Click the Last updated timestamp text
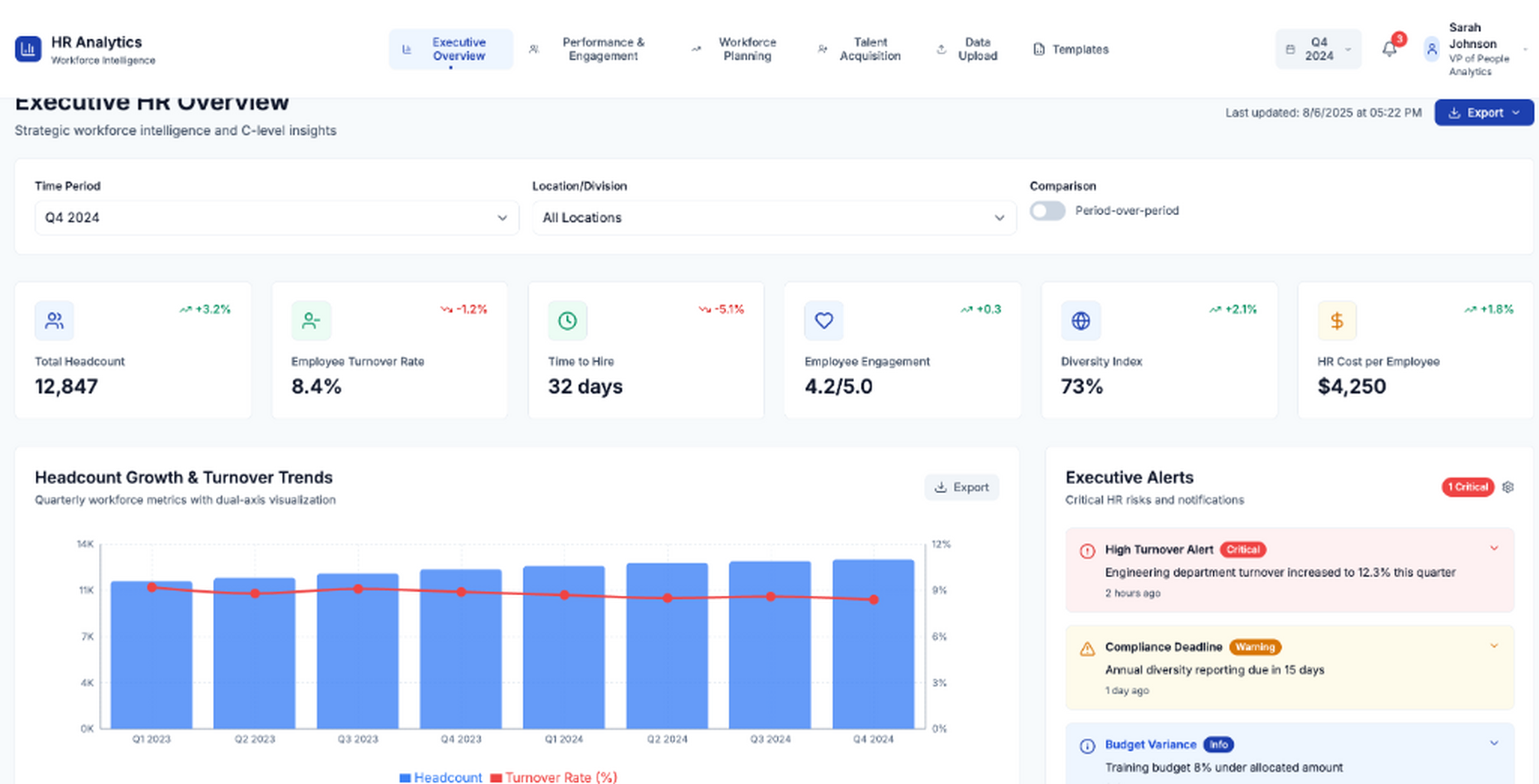Image resolution: width=1539 pixels, height=784 pixels. click(x=1323, y=113)
